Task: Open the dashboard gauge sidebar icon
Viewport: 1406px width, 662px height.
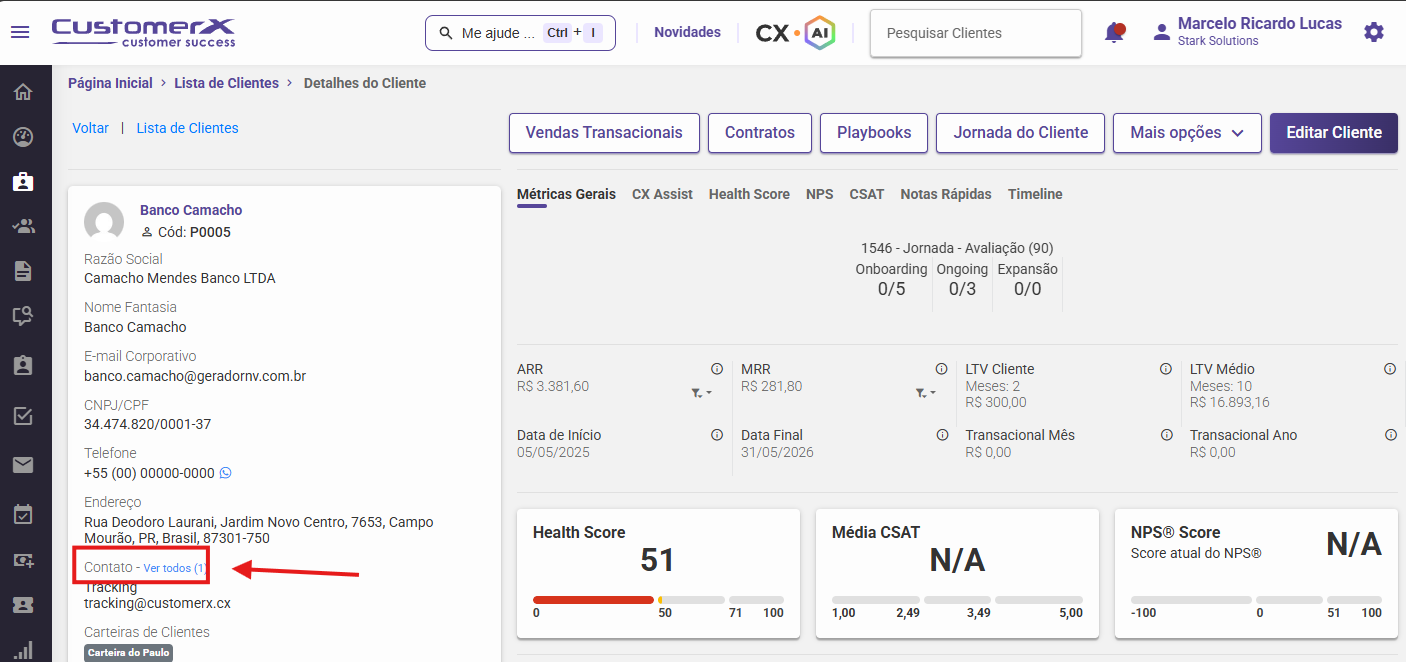Action: [23, 138]
